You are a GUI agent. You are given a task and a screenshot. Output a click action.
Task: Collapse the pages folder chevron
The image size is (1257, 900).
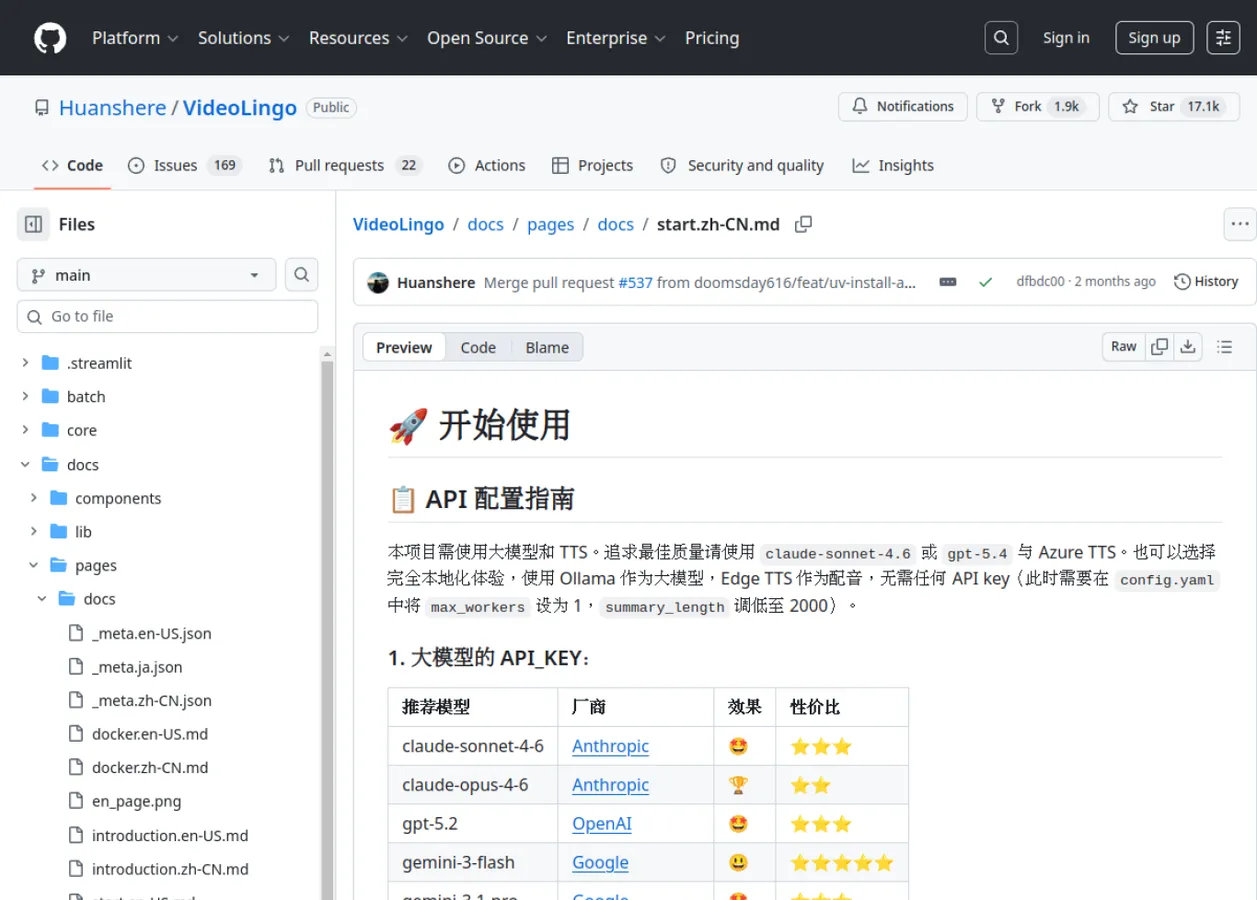click(34, 565)
